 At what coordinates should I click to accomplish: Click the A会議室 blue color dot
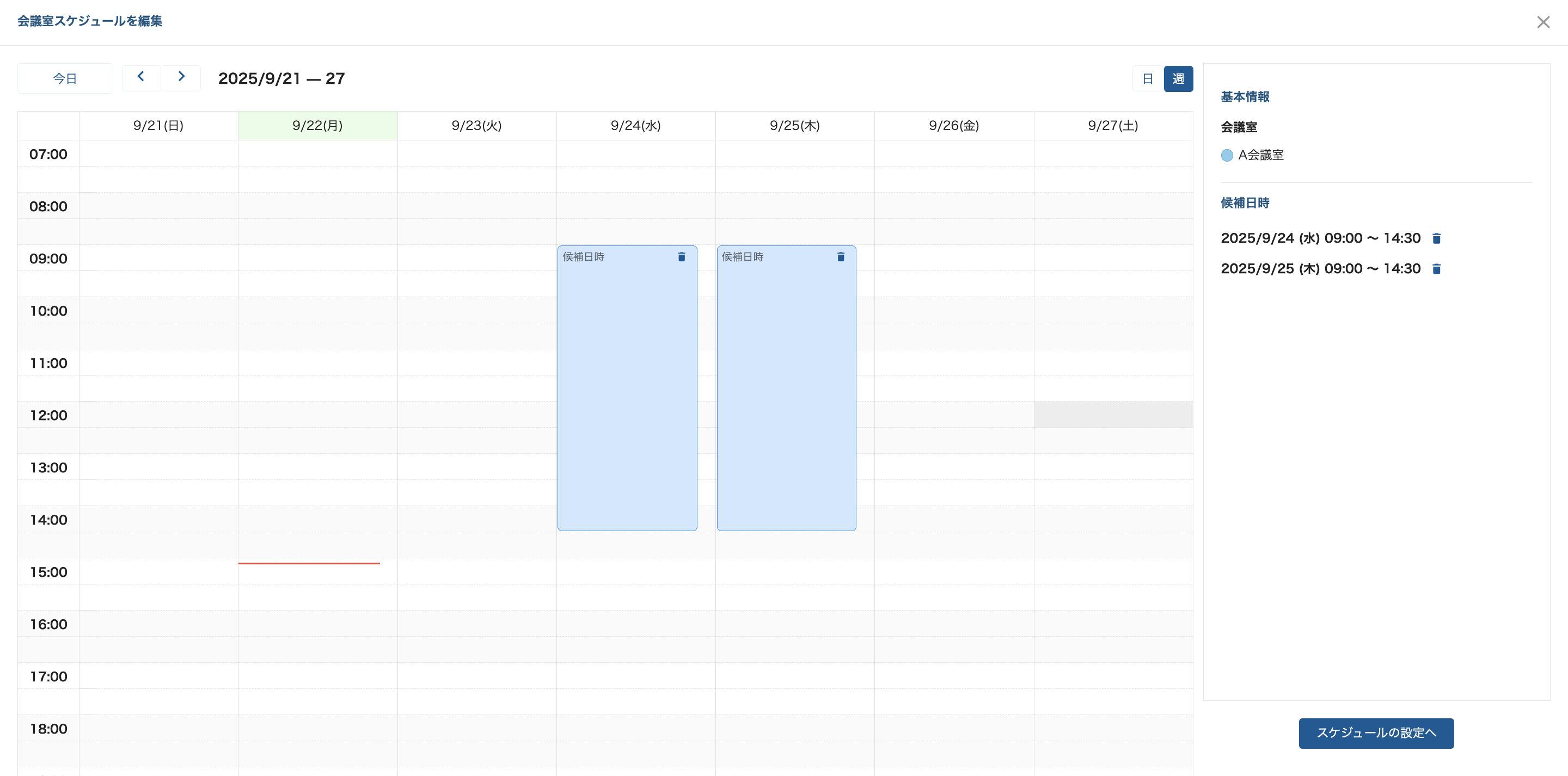pyautogui.click(x=1227, y=155)
